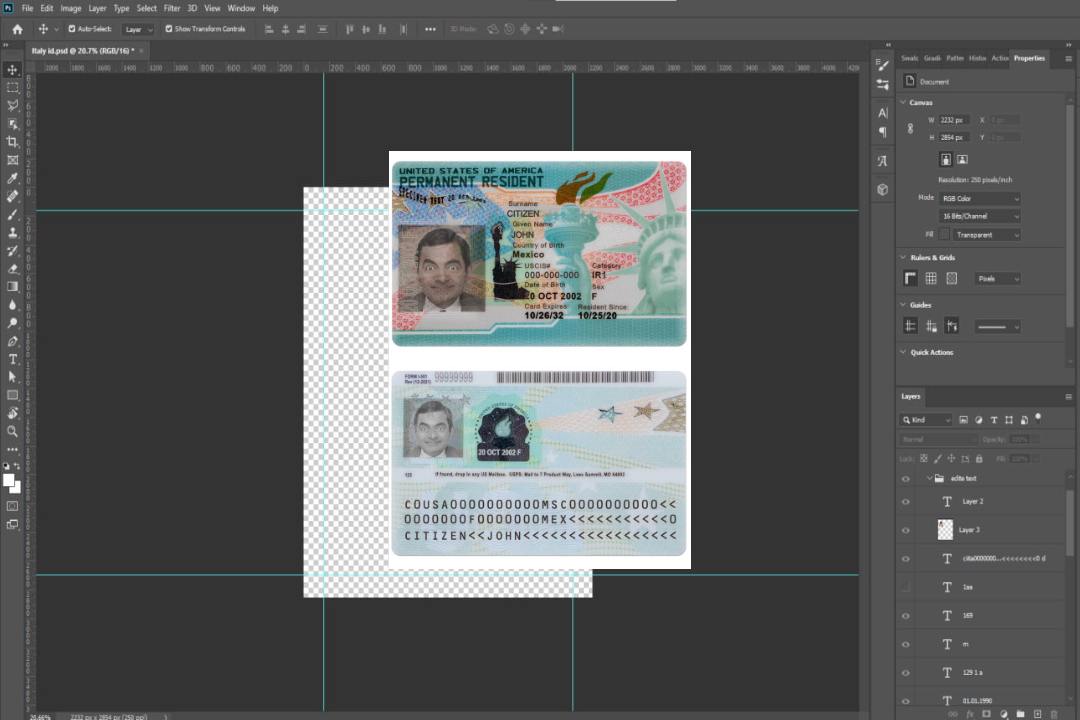Hide the "edite text" group
This screenshot has height=720, width=1080.
pyautogui.click(x=906, y=479)
